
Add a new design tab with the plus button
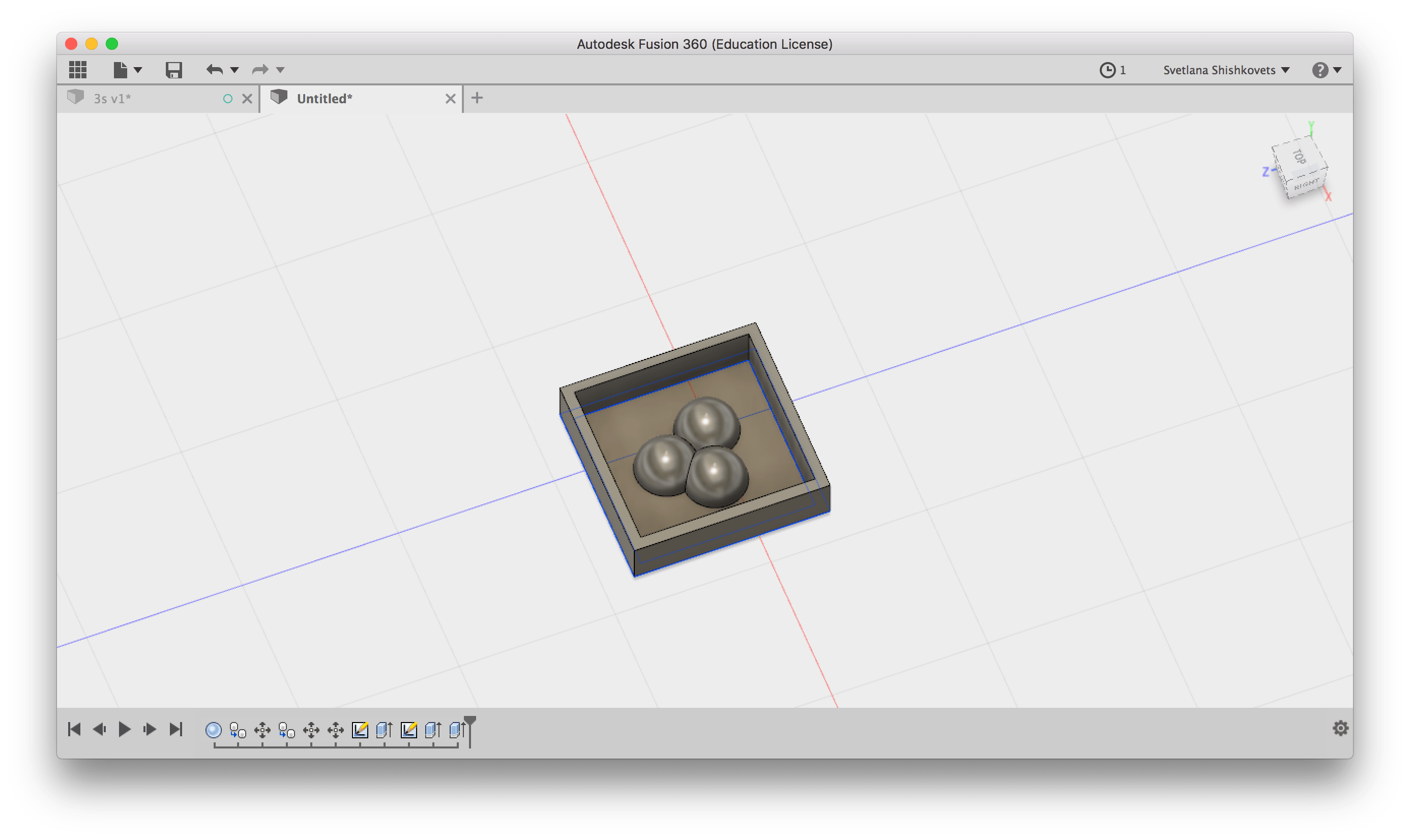click(x=477, y=98)
